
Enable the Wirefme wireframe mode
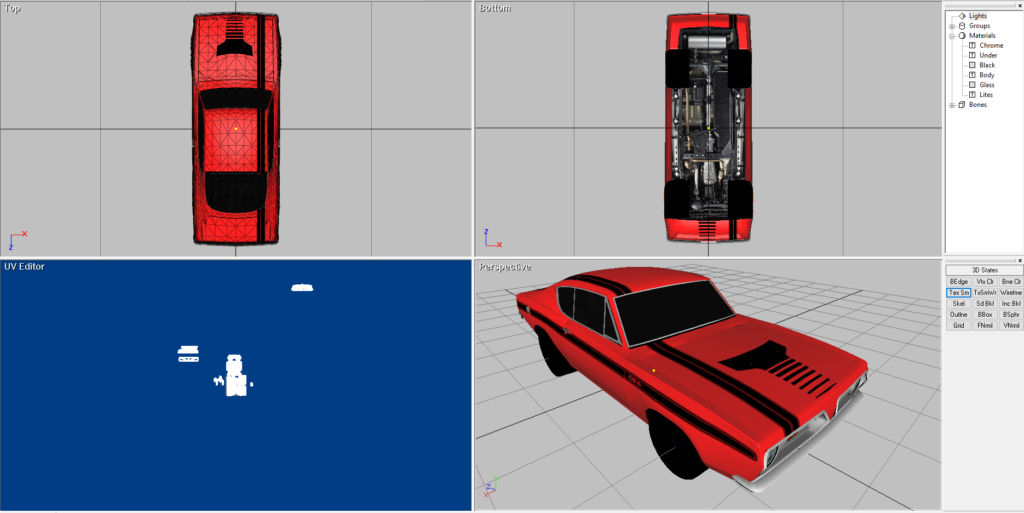coord(1011,292)
